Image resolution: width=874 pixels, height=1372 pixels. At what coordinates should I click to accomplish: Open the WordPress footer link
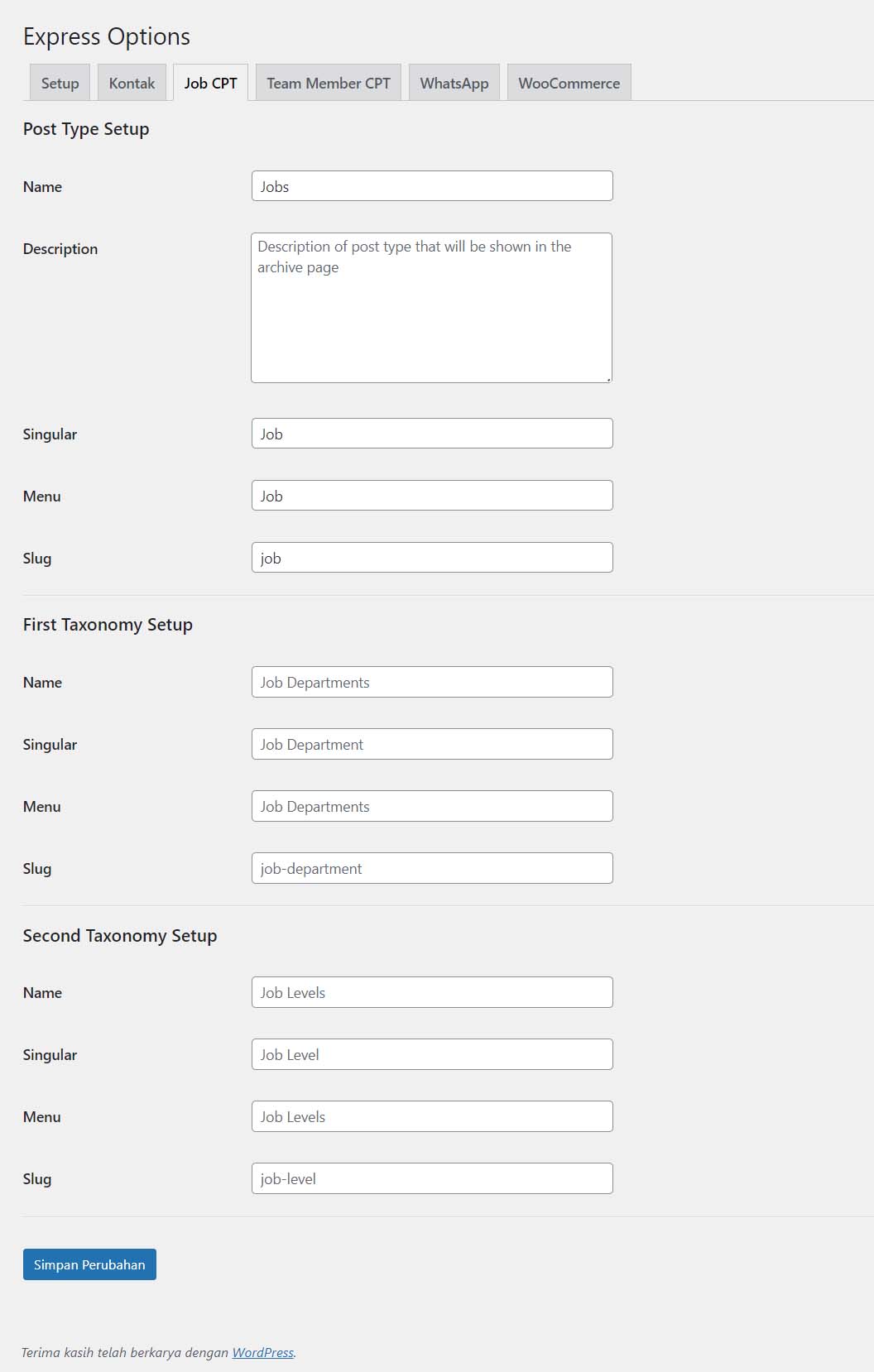[262, 1353]
